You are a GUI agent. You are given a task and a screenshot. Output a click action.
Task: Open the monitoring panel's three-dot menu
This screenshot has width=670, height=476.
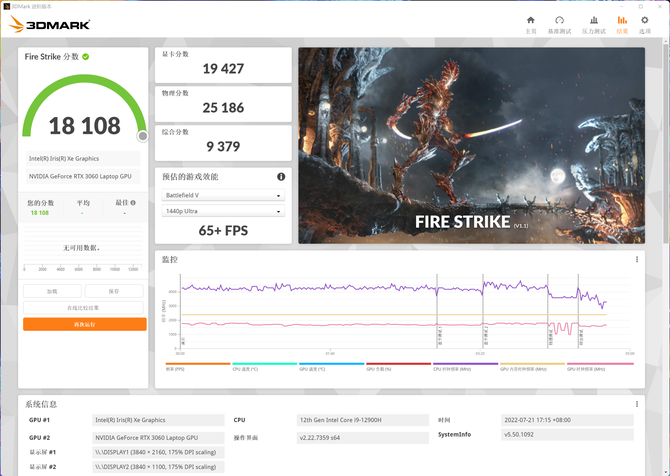[x=637, y=259]
